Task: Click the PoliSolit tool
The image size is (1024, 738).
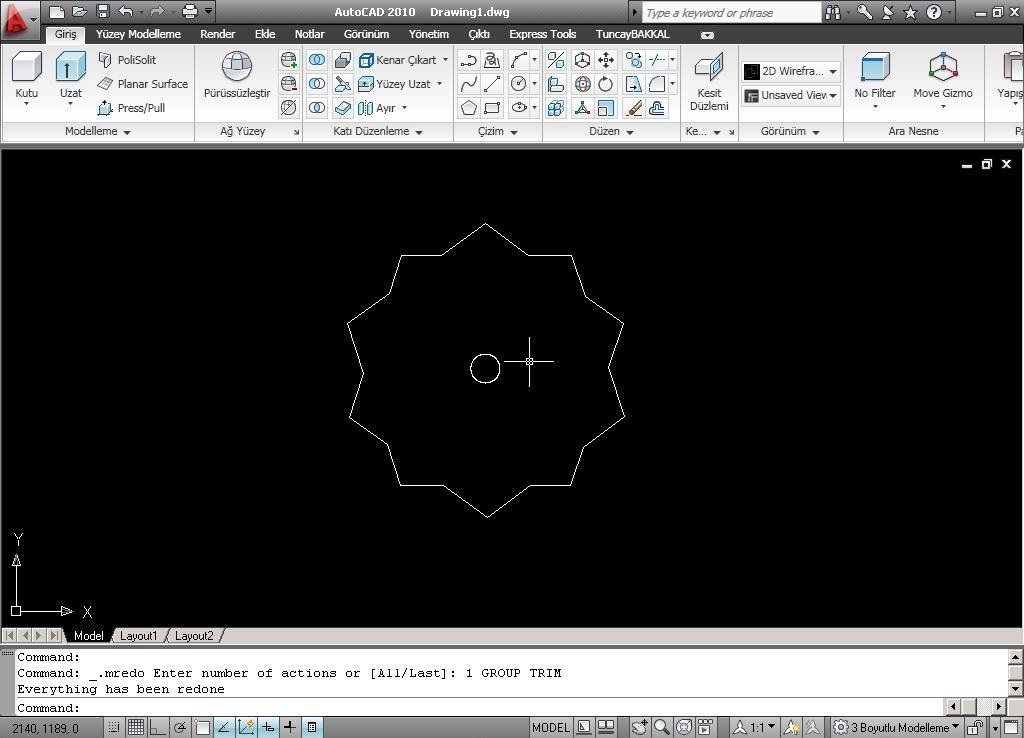Action: tap(127, 60)
